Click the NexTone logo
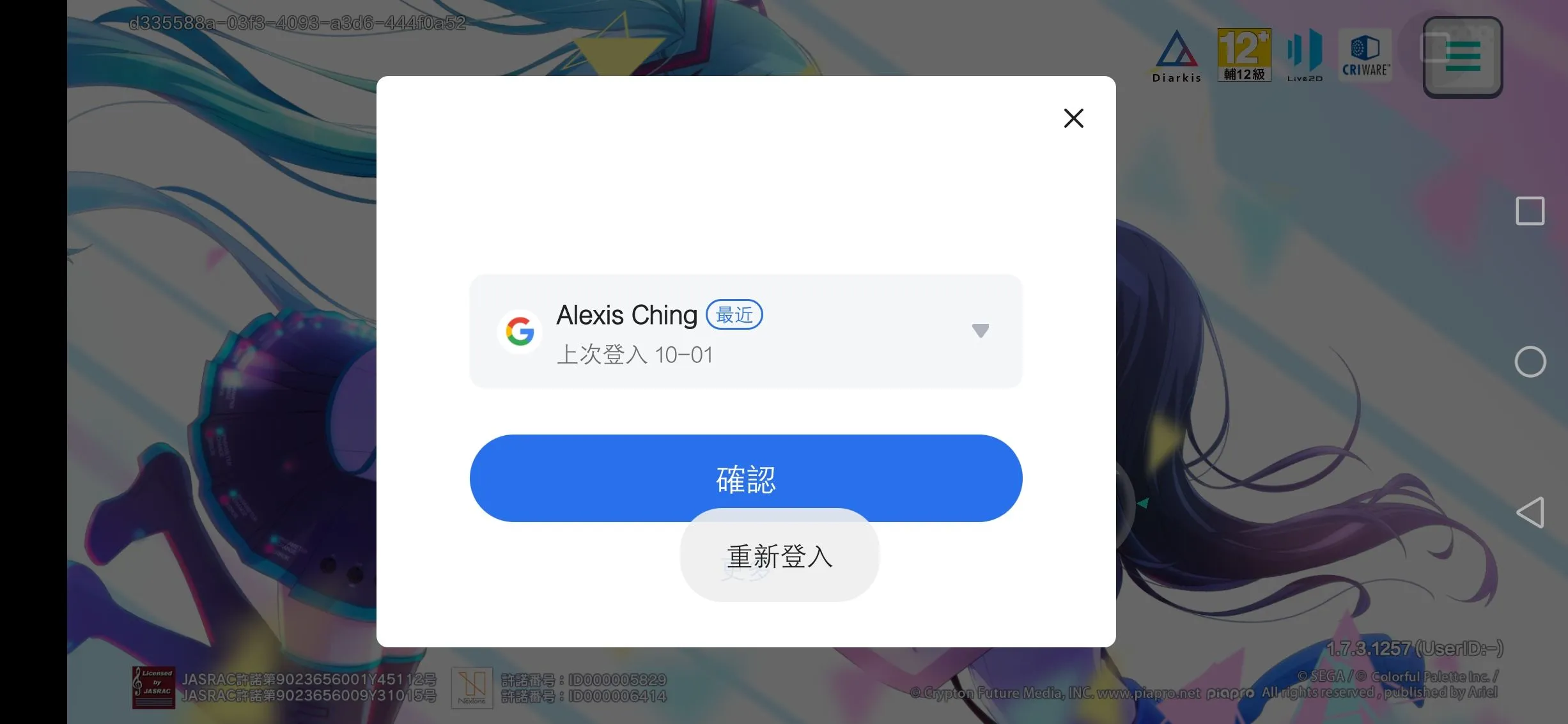This screenshot has height=724, width=1568. [472, 687]
